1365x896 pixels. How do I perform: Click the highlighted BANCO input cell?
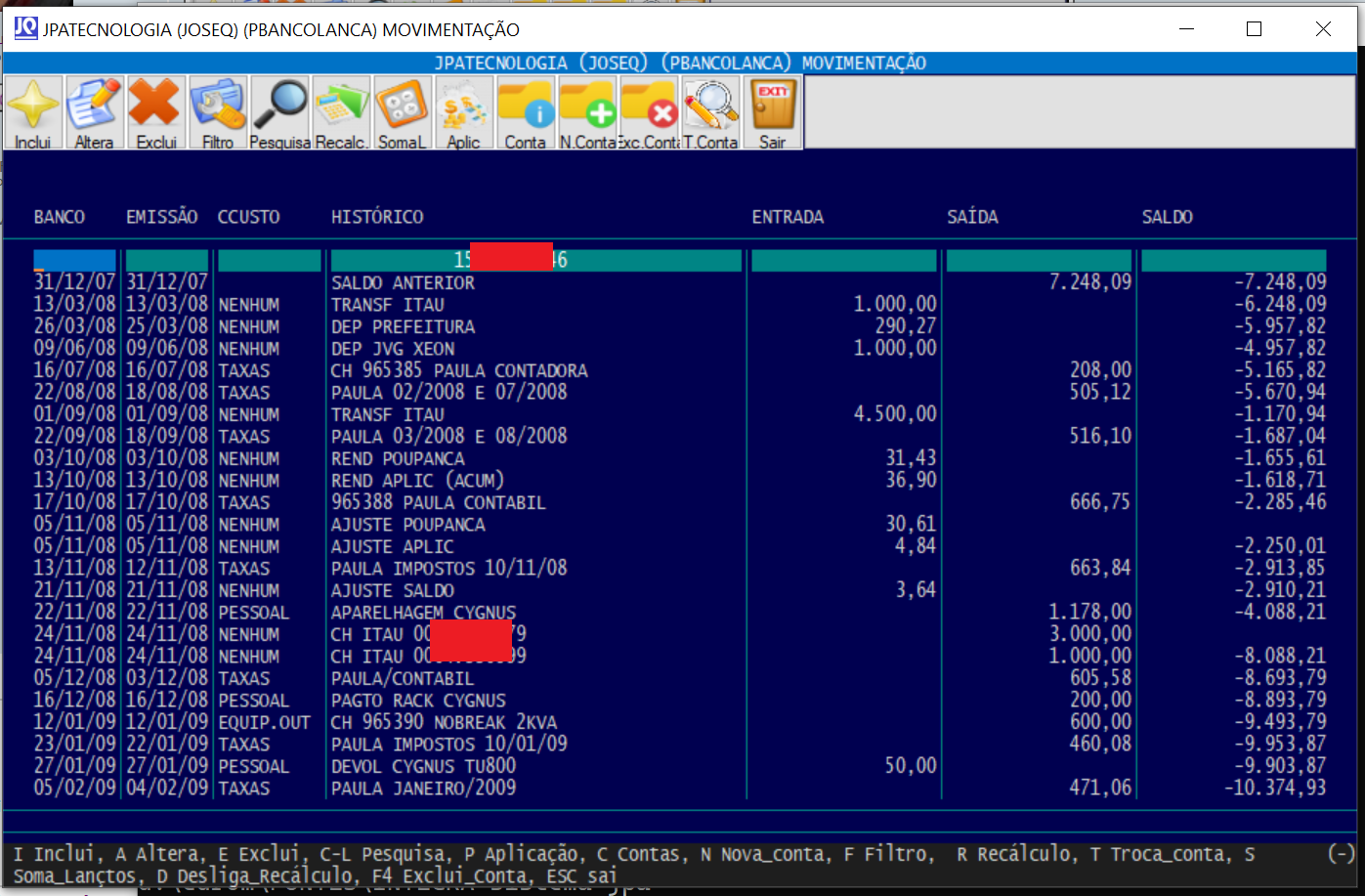[74, 261]
